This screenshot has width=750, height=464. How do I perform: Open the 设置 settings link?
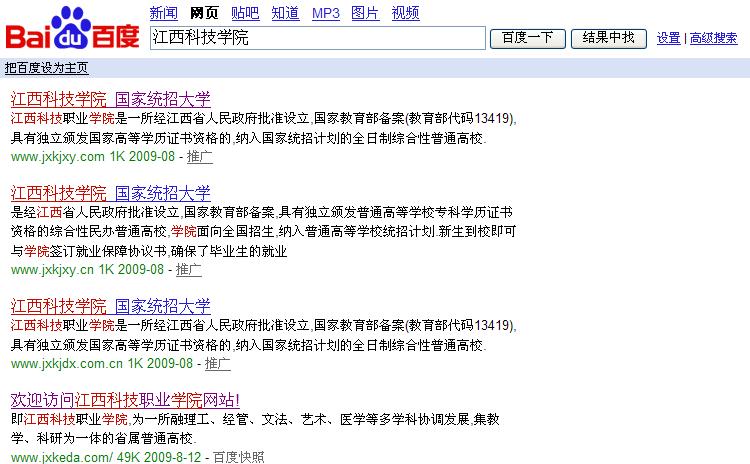(668, 39)
